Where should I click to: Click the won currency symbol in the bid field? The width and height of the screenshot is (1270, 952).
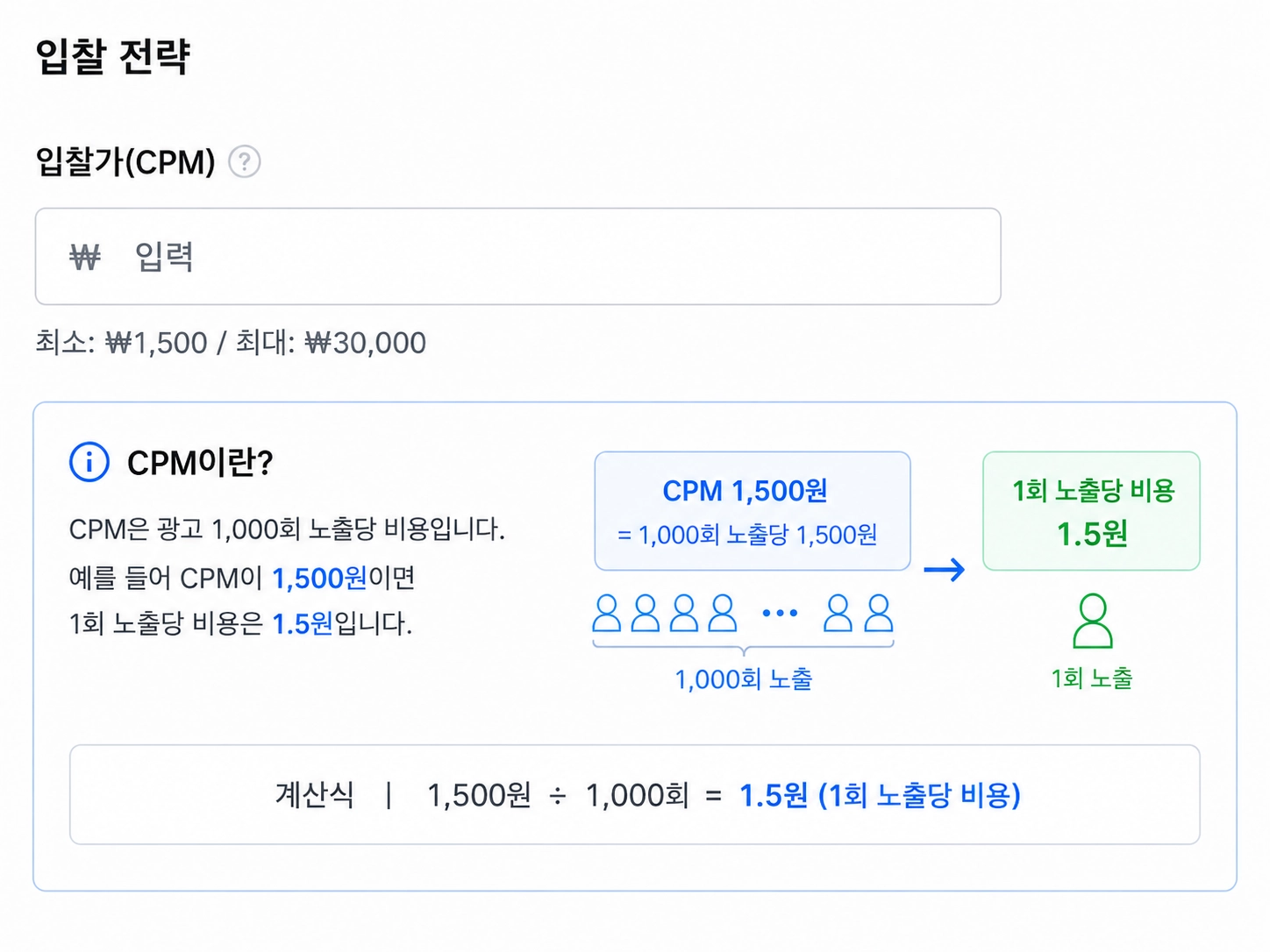85,257
